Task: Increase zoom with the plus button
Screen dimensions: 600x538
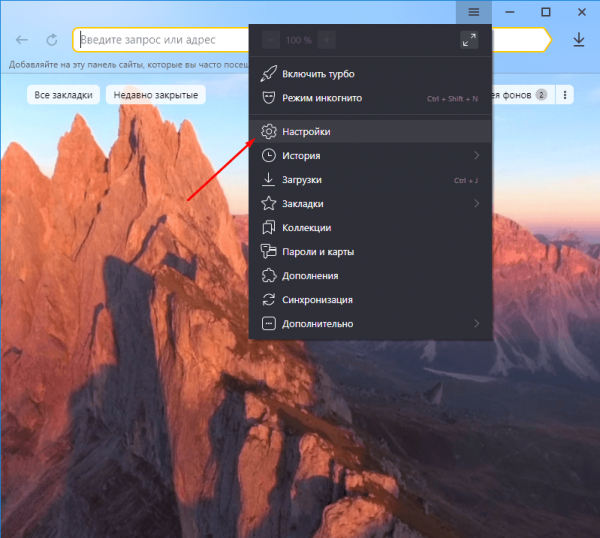Action: (x=326, y=40)
